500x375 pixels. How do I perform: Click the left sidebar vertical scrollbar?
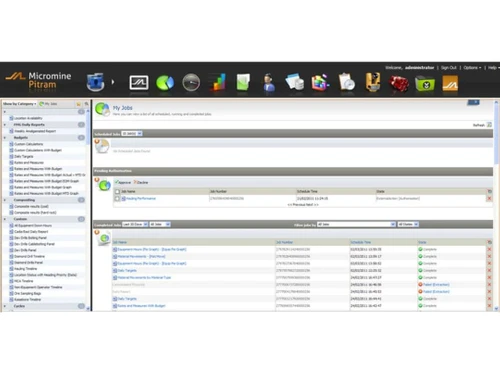click(x=88, y=209)
